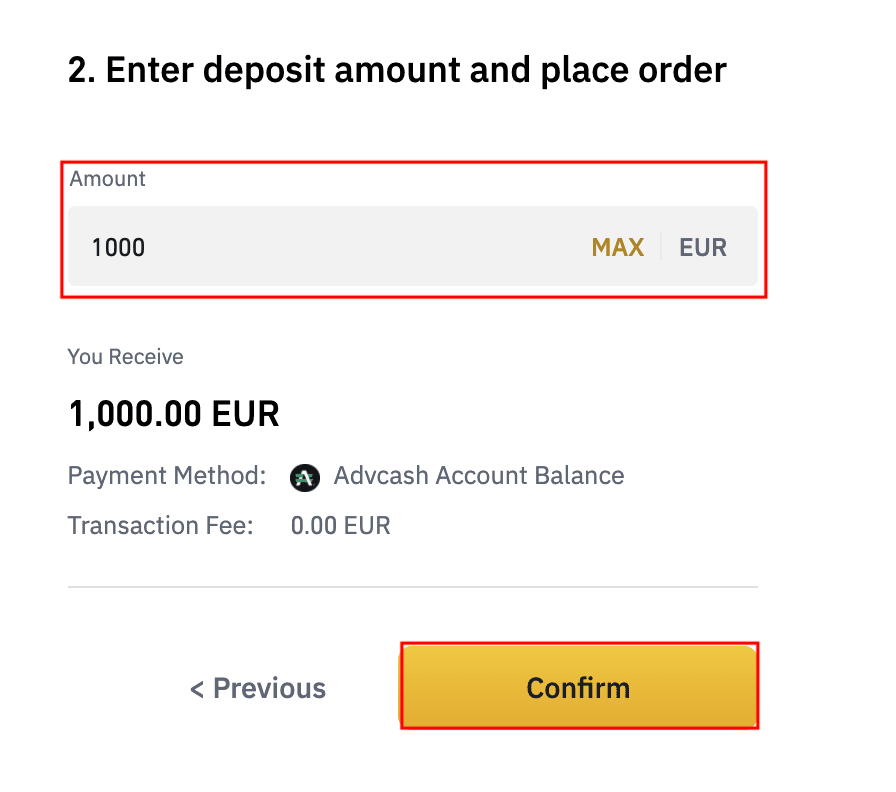Screen dimensions: 896x792
Task: Click the step 2 deposit heading
Action: [x=397, y=71]
